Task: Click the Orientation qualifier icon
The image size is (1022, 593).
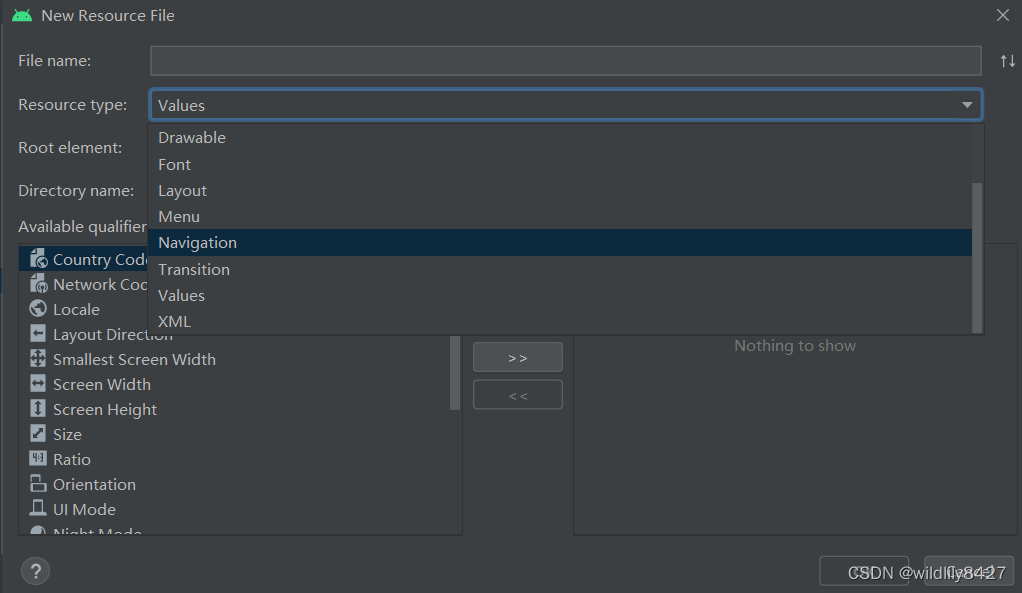Action: tap(38, 484)
